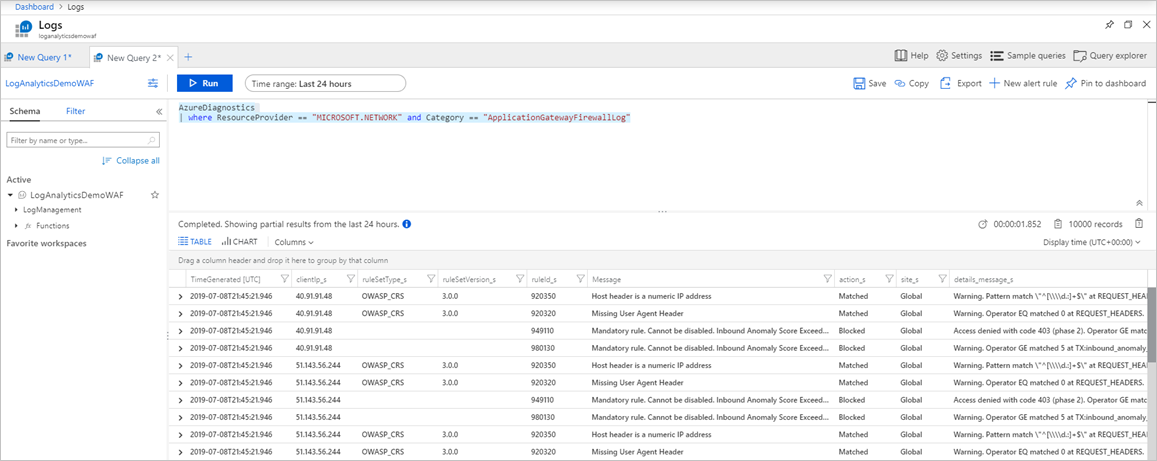Open the Columns dropdown
The height and width of the screenshot is (461, 1157).
click(293, 242)
